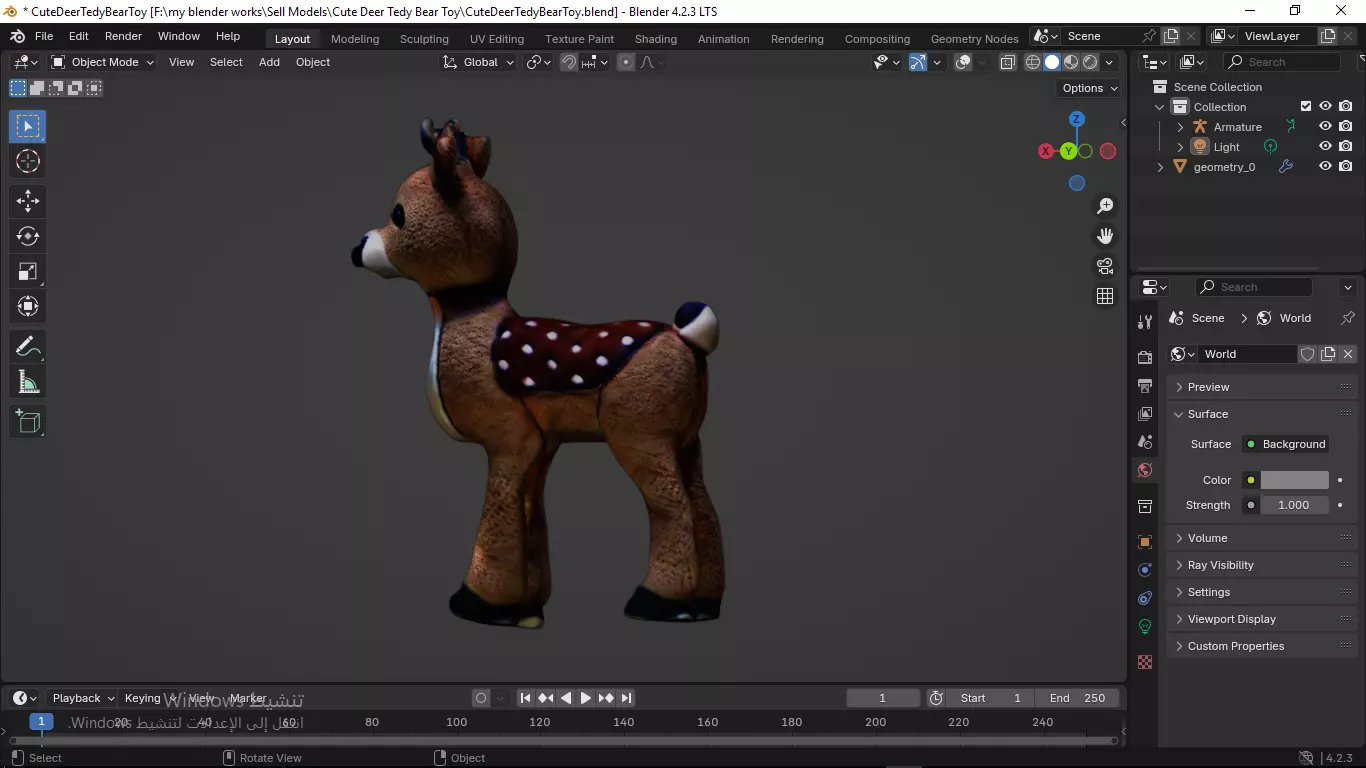This screenshot has width=1366, height=768.
Task: Open the Physics properties tab
Action: 1145,570
